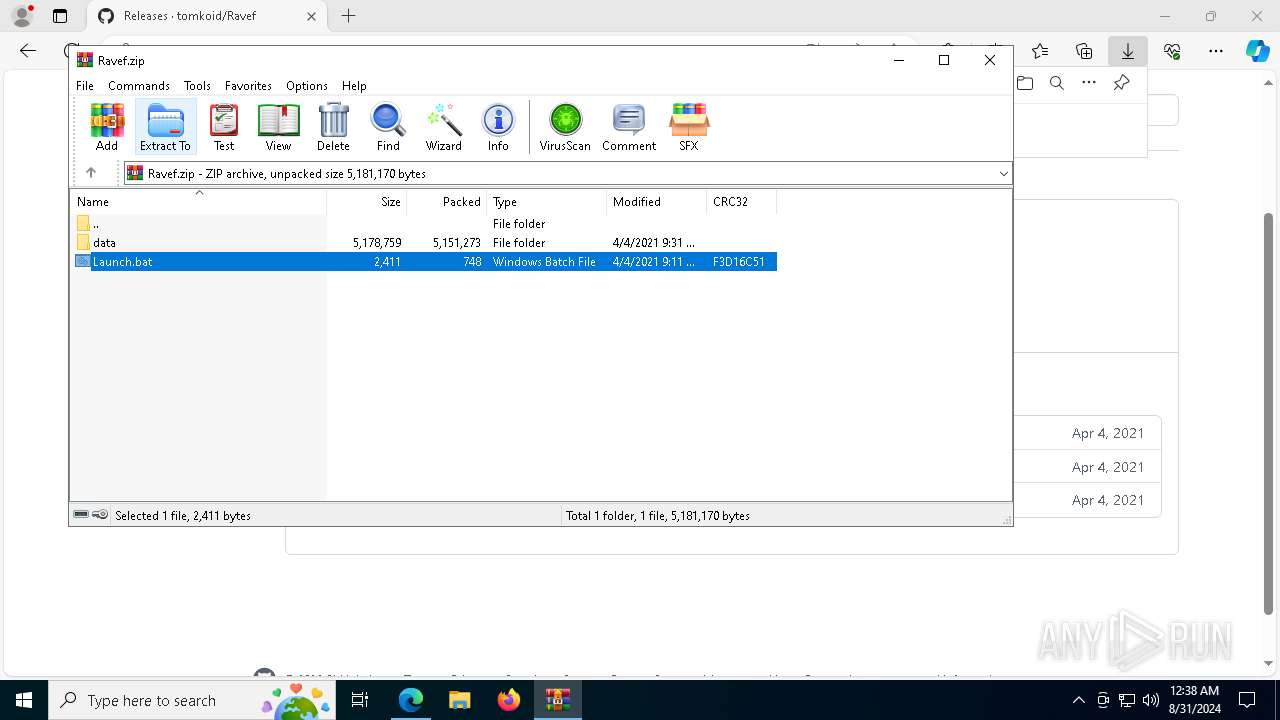Close the Releases browser tab

tap(311, 16)
